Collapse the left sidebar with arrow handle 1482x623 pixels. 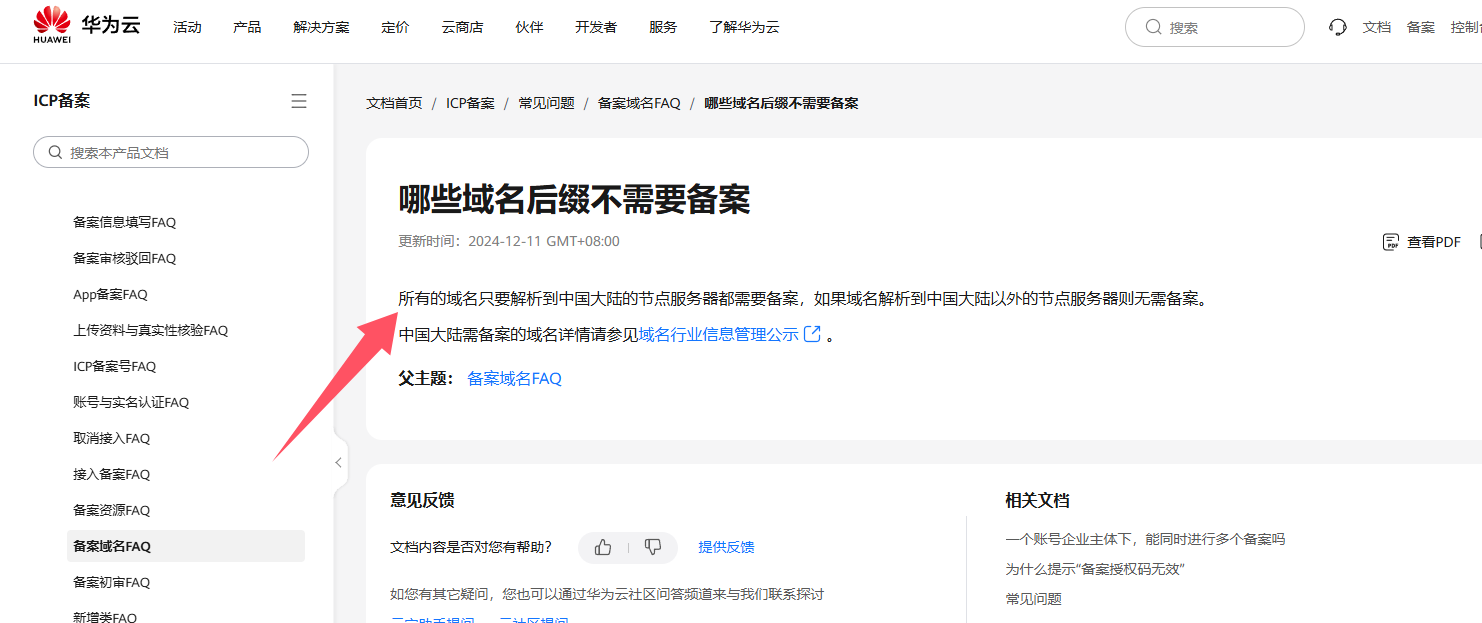click(x=338, y=462)
